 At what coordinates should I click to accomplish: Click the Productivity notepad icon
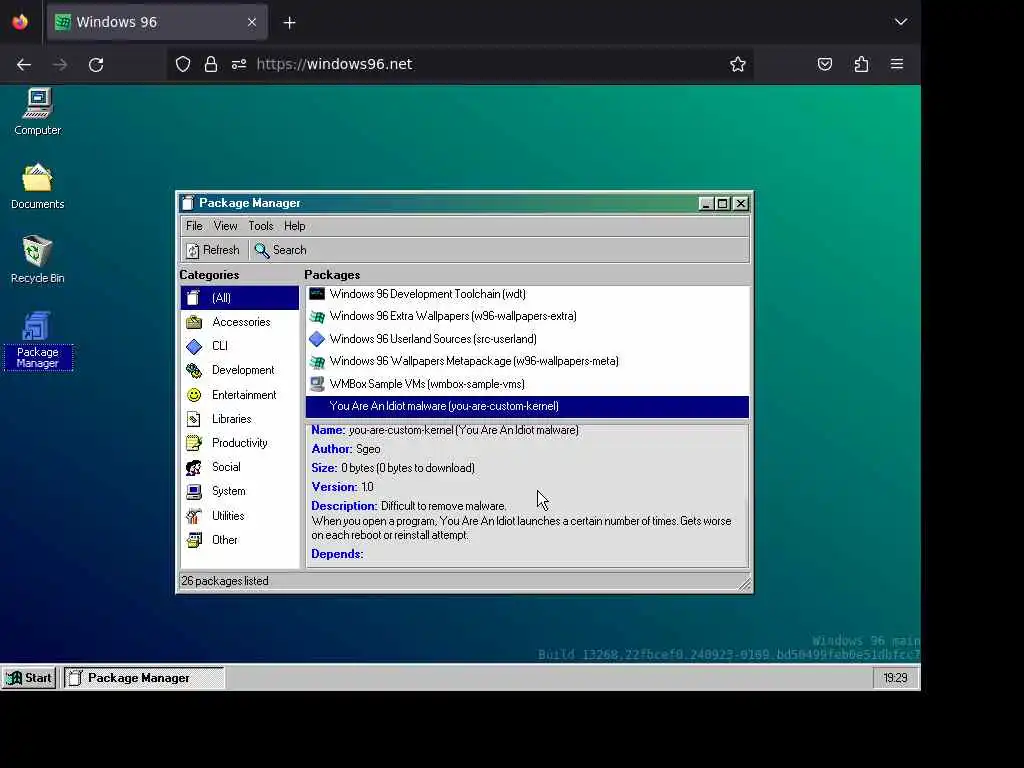(194, 443)
